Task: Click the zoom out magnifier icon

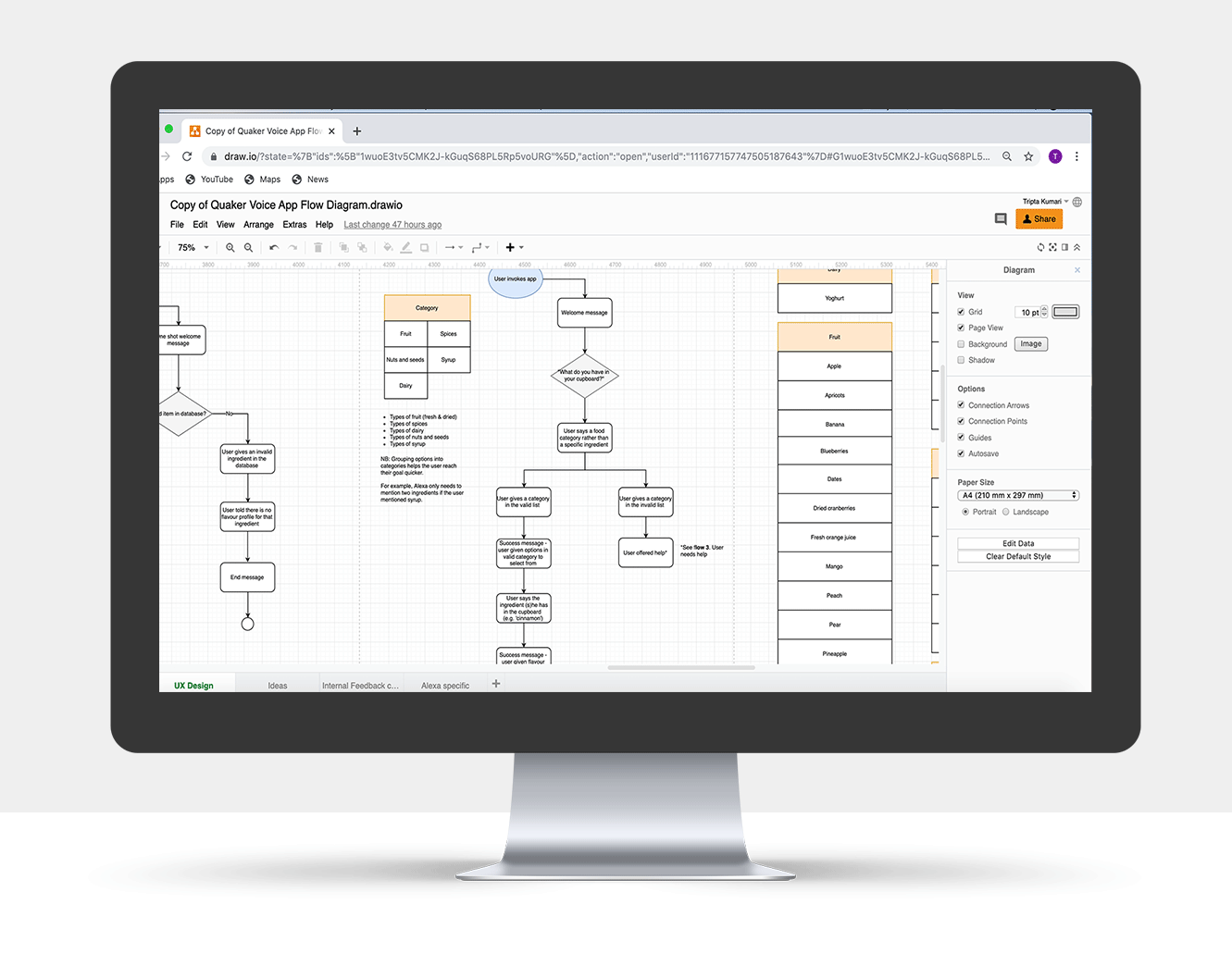Action: (x=248, y=248)
